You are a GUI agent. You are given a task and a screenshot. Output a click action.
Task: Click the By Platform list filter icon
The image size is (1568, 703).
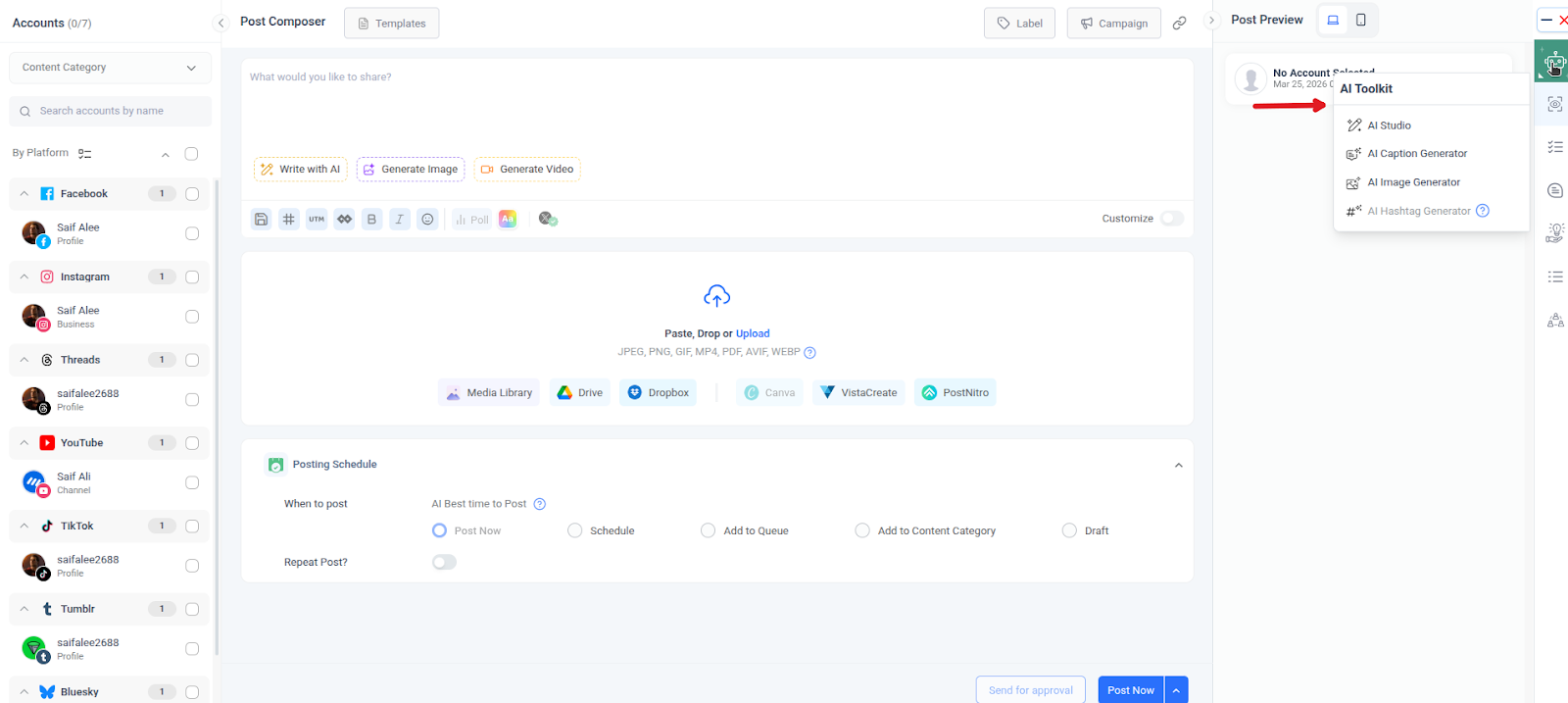[x=85, y=154]
